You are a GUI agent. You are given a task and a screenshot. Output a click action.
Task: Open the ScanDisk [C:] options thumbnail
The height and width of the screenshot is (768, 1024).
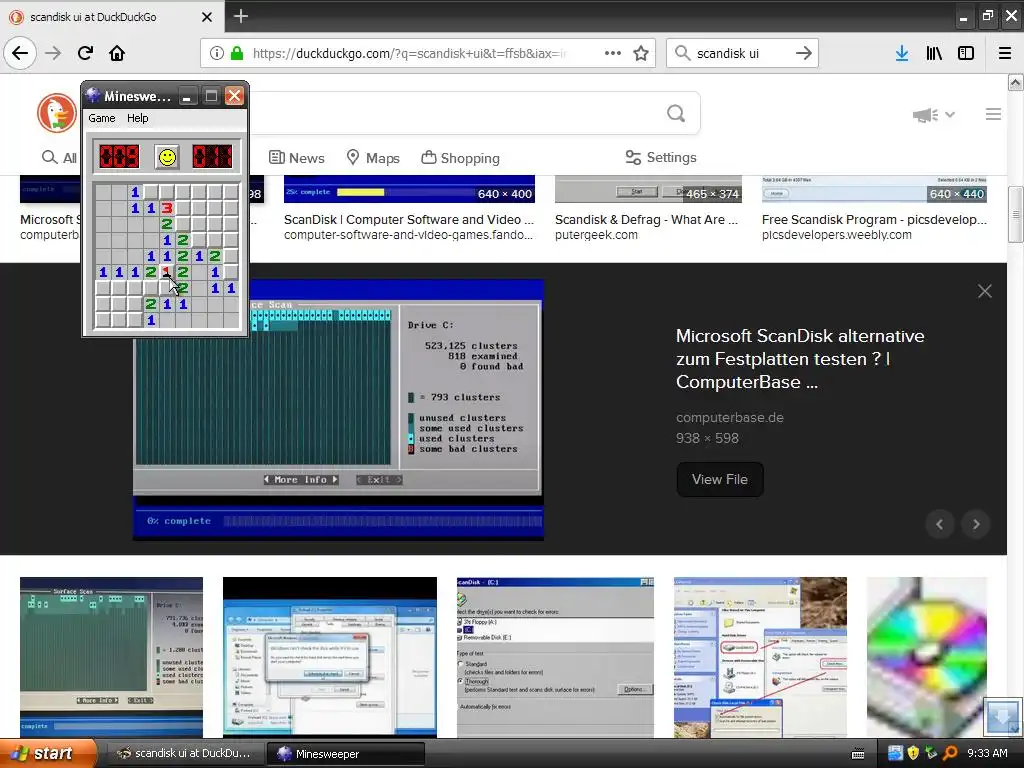(555, 657)
